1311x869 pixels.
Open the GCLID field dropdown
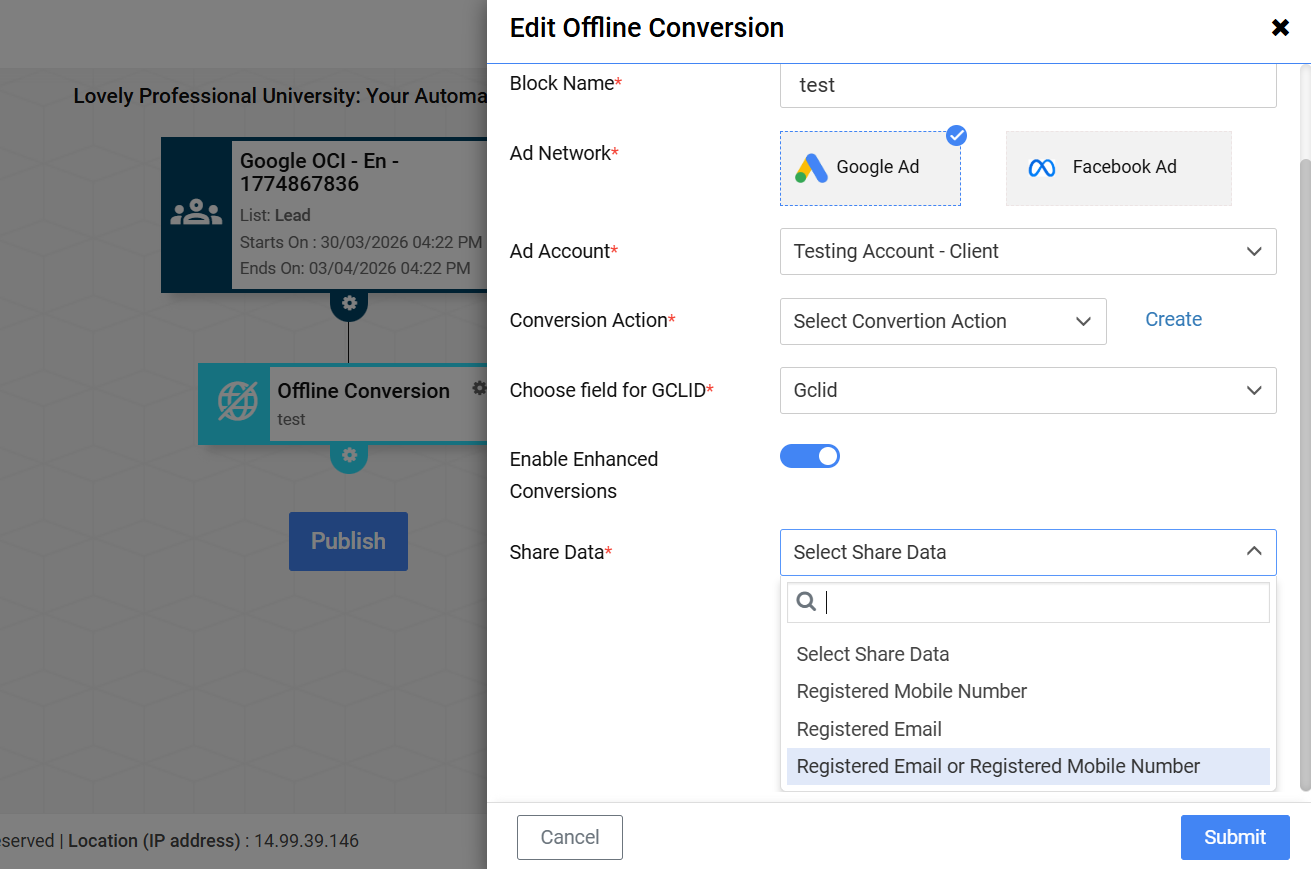coord(1027,390)
